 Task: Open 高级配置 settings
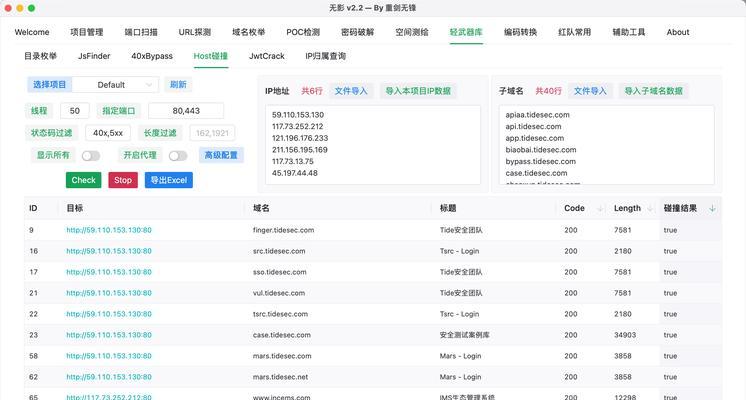coord(221,155)
